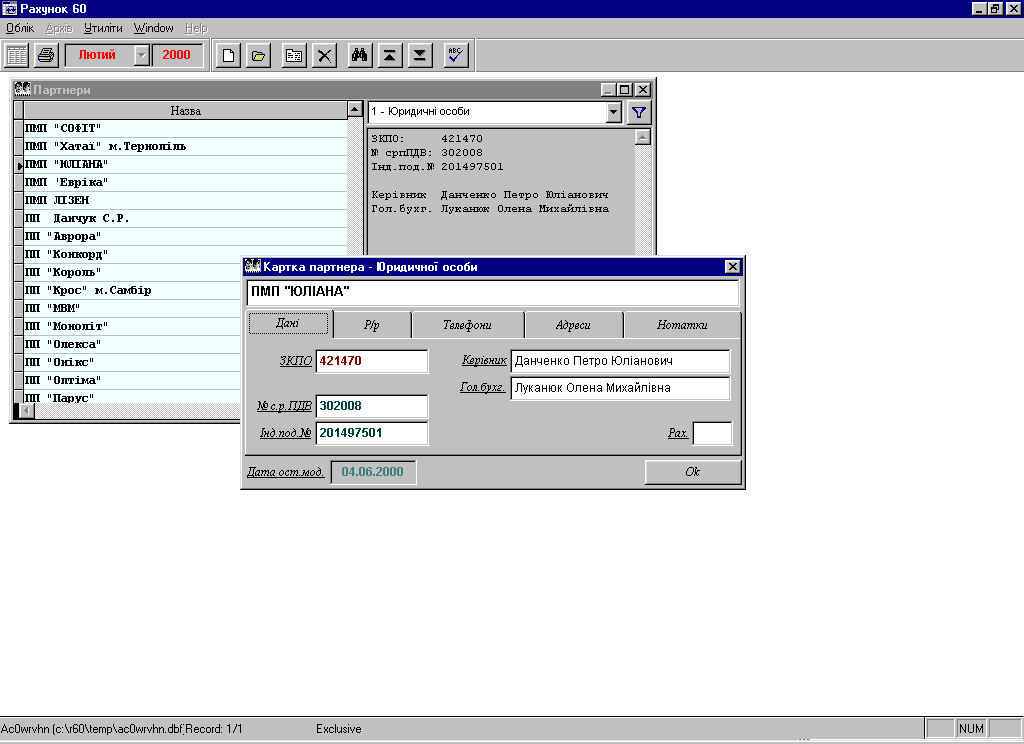This screenshot has width=1024, height=744.
Task: Open the Утиліти menu
Action: pos(103,28)
